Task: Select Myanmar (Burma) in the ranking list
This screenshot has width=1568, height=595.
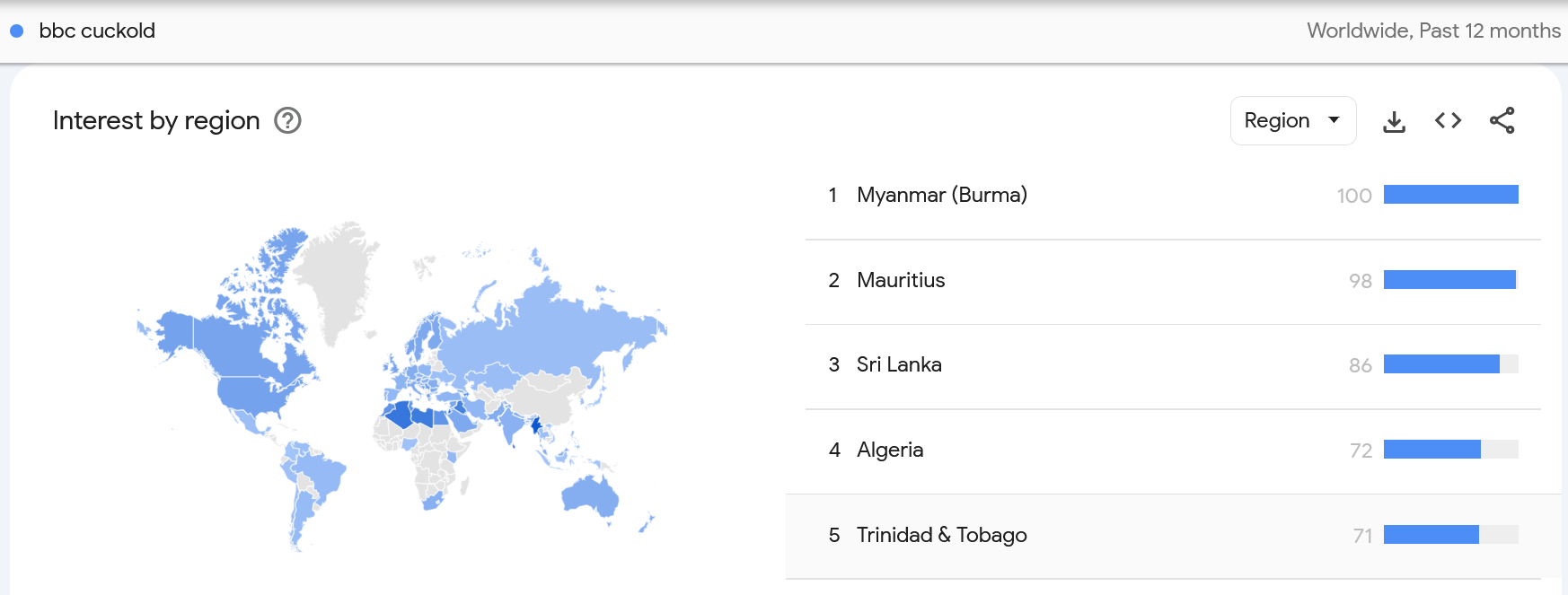Action: (941, 195)
